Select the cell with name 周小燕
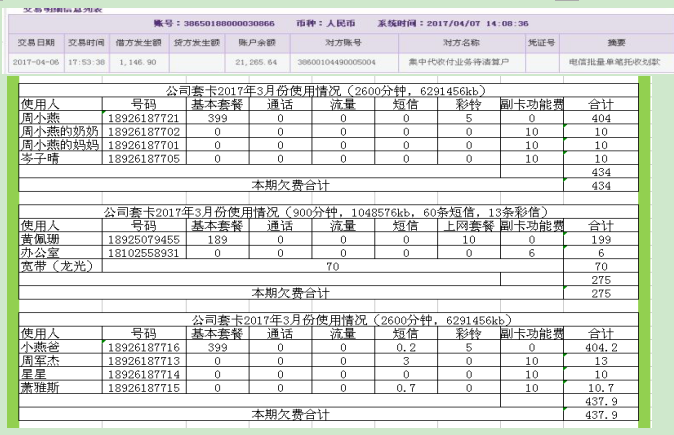This screenshot has width=674, height=435. coord(45,118)
